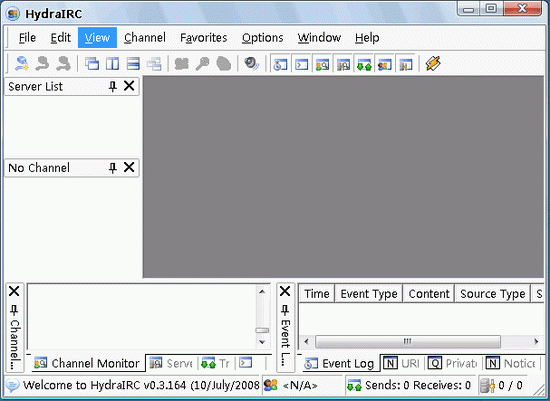Screen dimensions: 550x401
Task: Click the grayed-out key-shaped toolbar icon
Action: pos(202,64)
